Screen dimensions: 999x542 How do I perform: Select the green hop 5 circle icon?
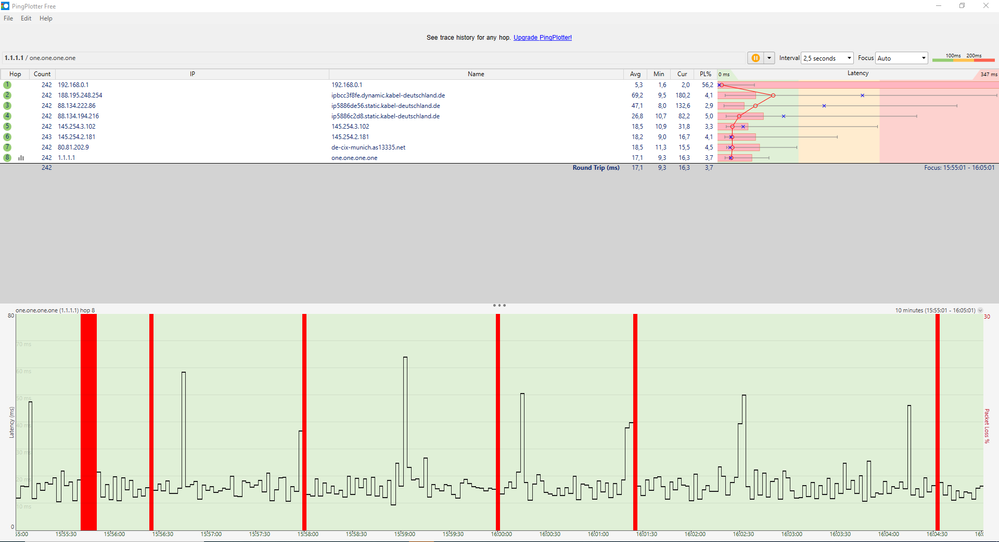(x=7, y=126)
